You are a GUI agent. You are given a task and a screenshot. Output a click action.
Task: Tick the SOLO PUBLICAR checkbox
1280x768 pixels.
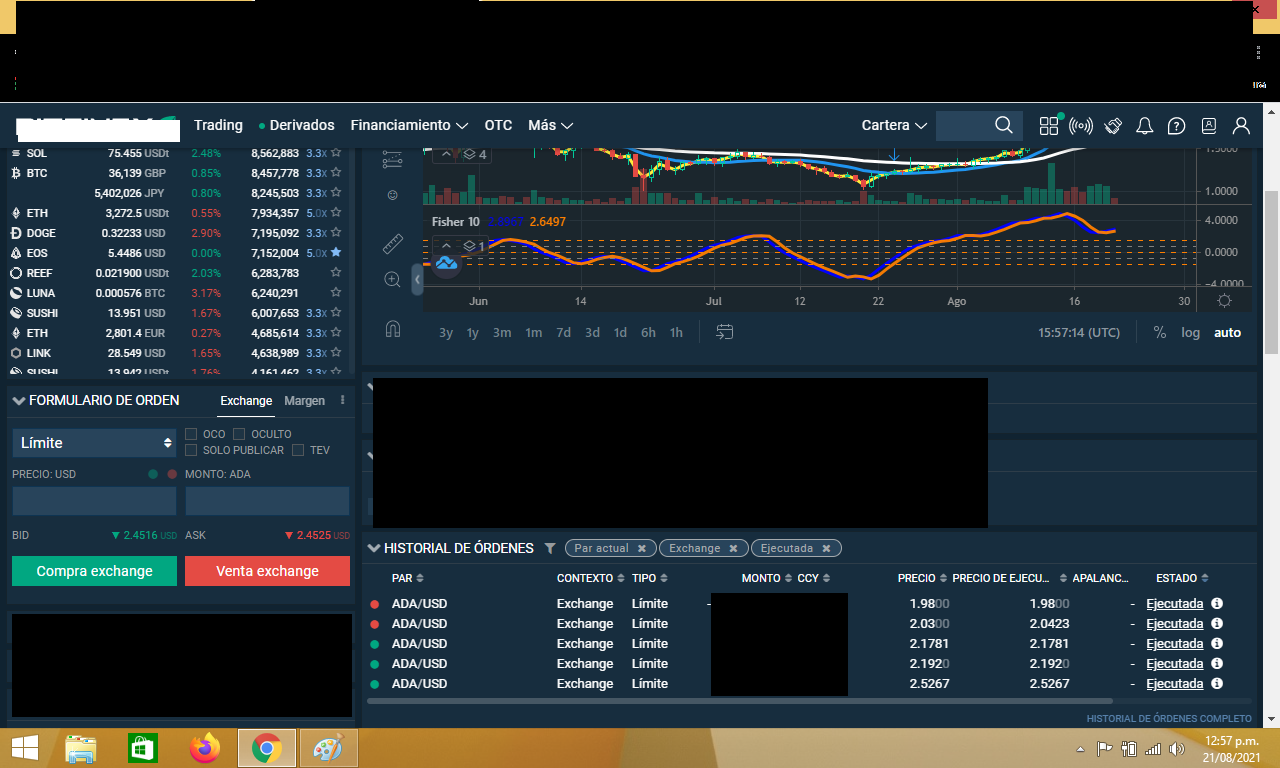tap(192, 450)
